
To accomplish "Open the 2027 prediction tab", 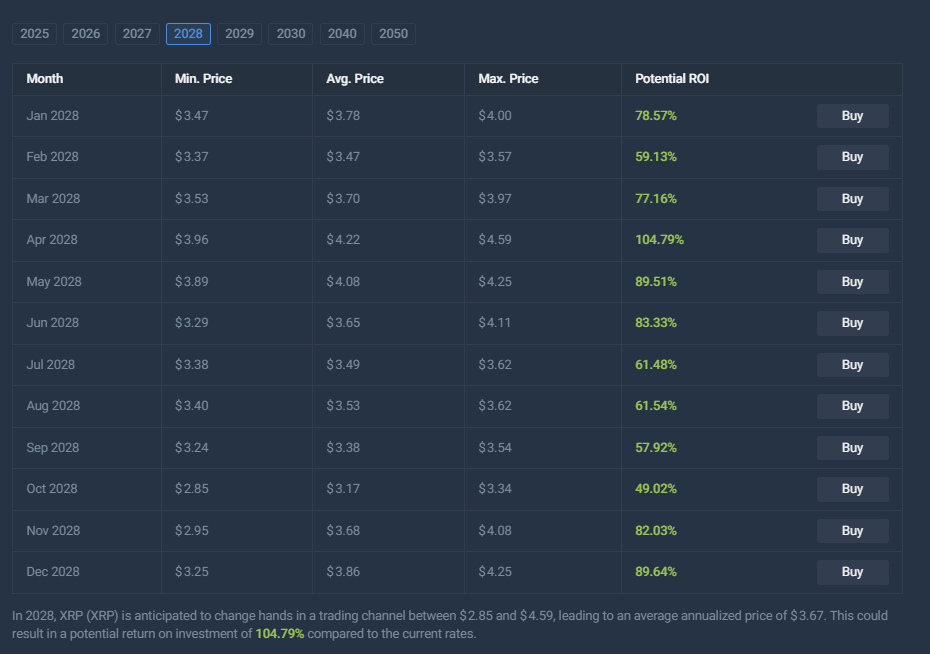I will click(x=137, y=34).
